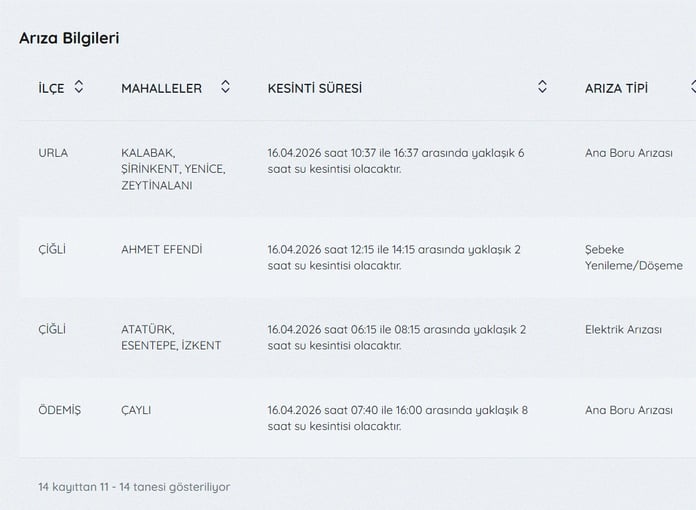Select the MAHALLELER column header

pyautogui.click(x=162, y=88)
